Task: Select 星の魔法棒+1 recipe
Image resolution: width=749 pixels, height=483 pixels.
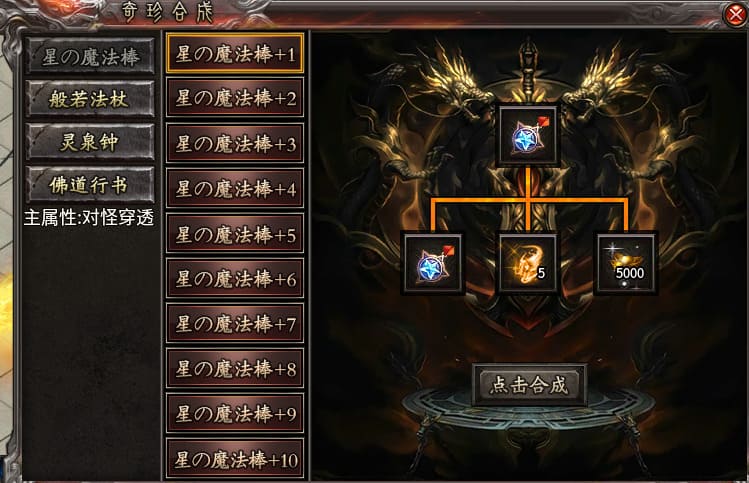Action: 235,54
